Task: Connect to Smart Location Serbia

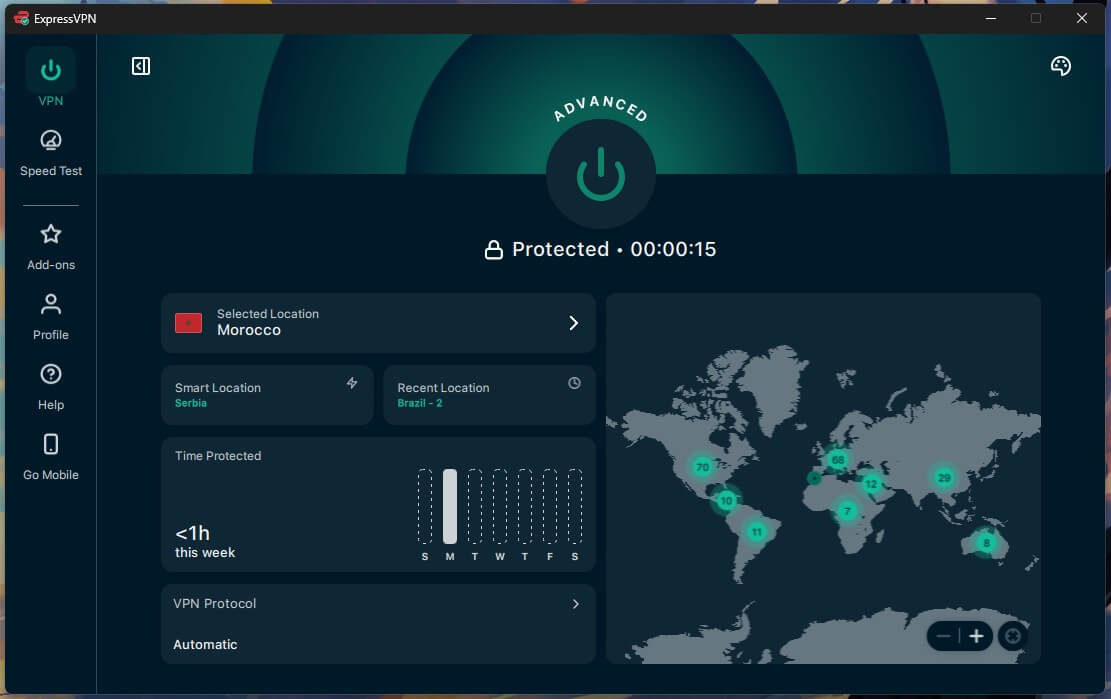Action: point(267,395)
